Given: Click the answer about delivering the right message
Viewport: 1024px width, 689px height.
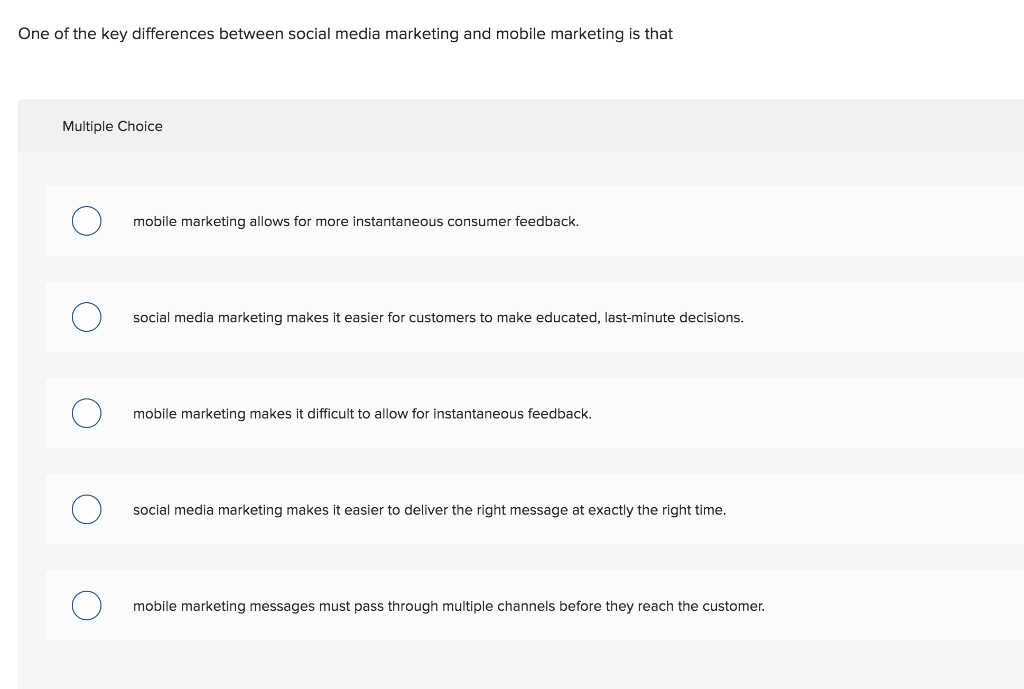Looking at the screenshot, I should (430, 509).
